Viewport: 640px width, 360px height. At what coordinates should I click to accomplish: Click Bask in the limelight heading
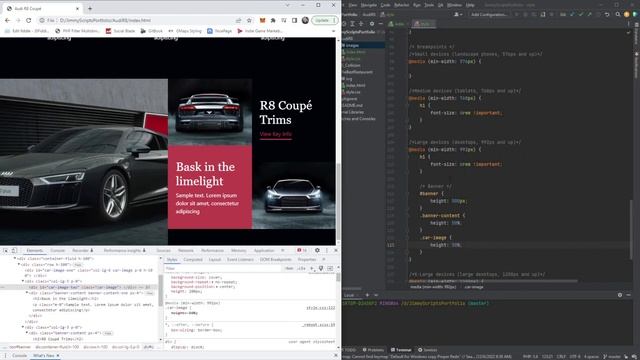click(x=205, y=174)
